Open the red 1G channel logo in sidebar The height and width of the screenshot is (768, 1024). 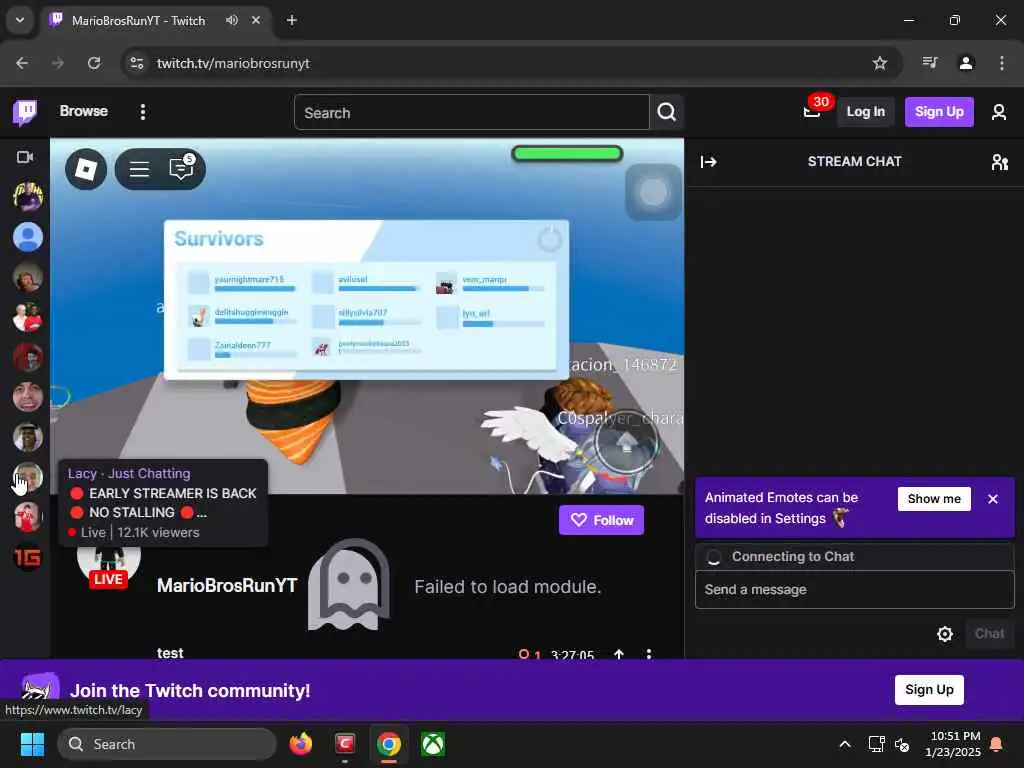pyautogui.click(x=28, y=557)
